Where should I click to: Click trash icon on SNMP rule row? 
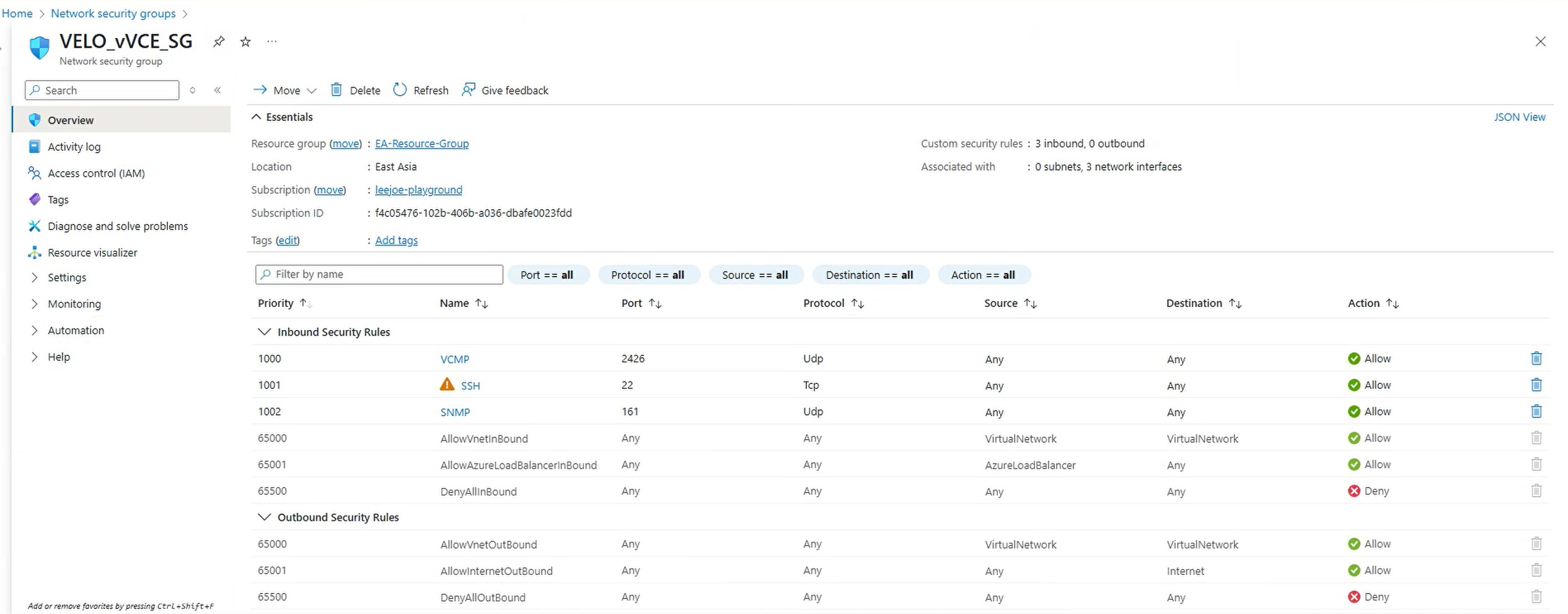click(x=1536, y=412)
